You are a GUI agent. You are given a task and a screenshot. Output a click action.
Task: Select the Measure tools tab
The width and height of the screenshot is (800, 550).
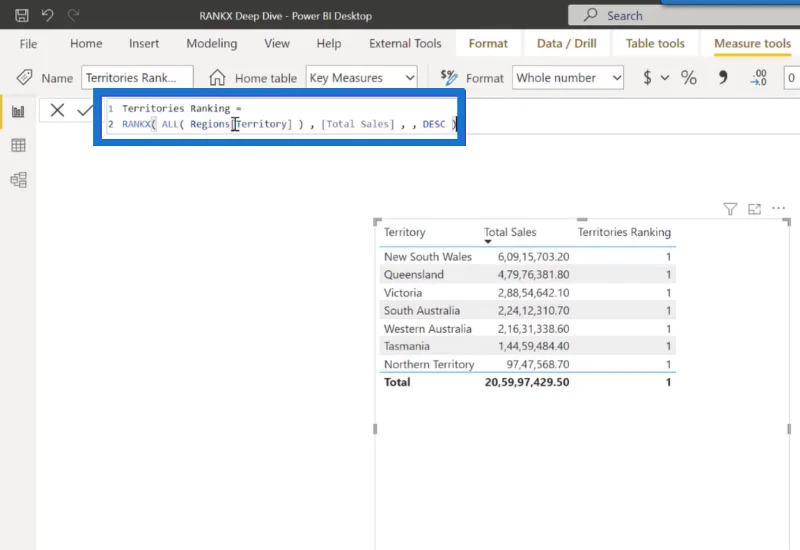coord(752,43)
